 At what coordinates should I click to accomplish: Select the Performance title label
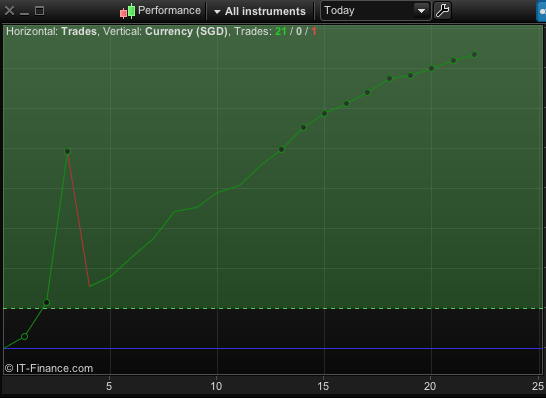coord(169,10)
